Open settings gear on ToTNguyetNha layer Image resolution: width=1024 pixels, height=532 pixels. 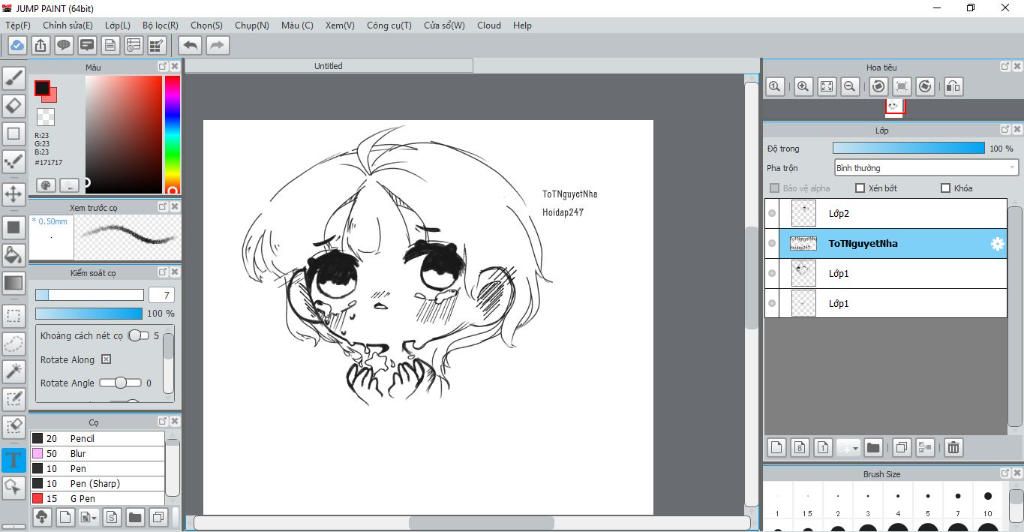click(x=997, y=243)
